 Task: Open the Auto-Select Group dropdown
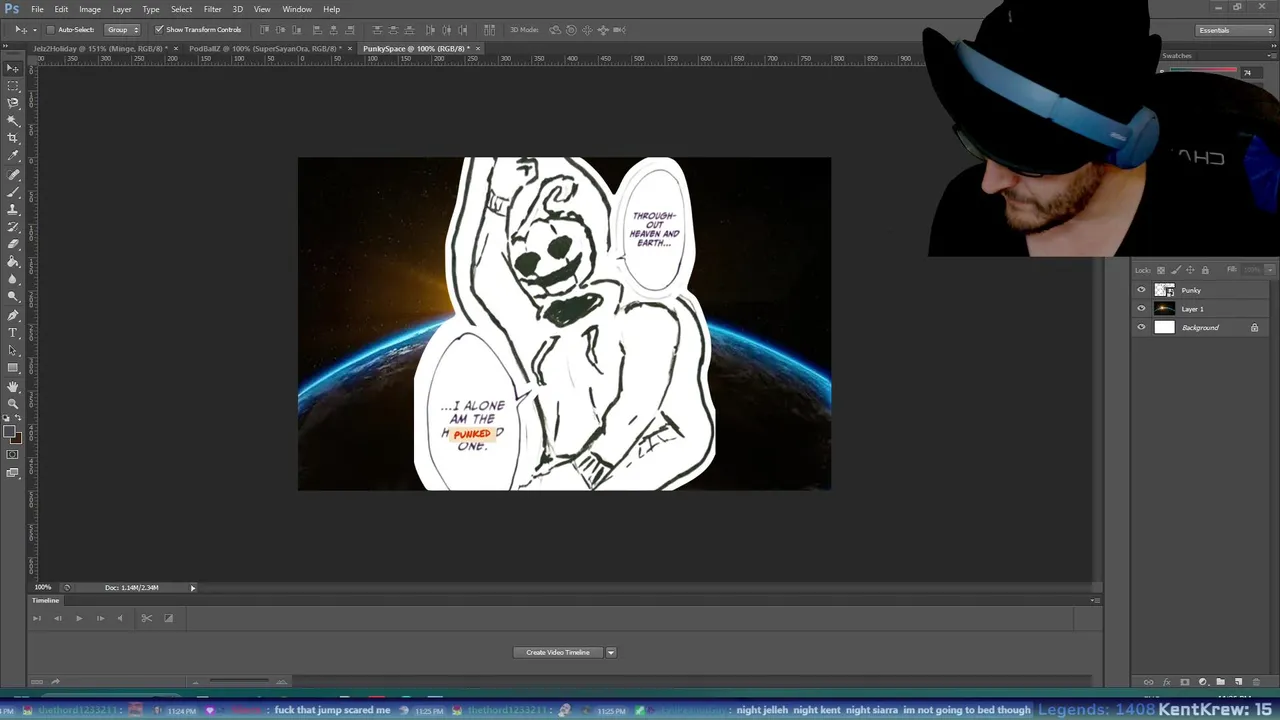tap(123, 30)
